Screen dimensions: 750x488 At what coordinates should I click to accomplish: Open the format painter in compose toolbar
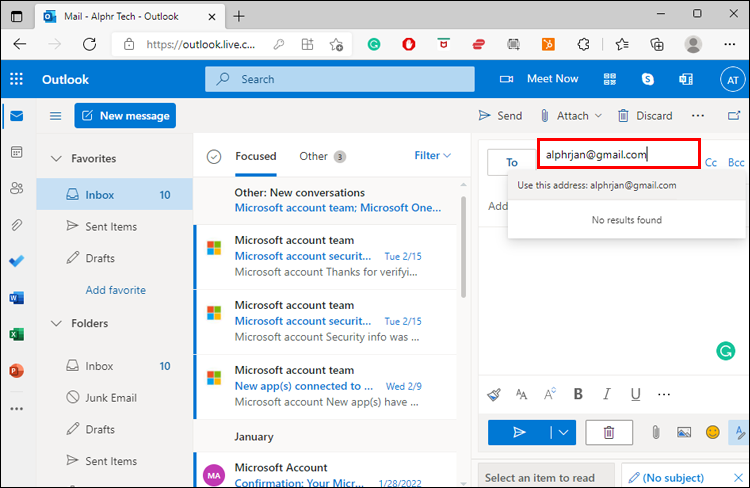[x=494, y=394]
